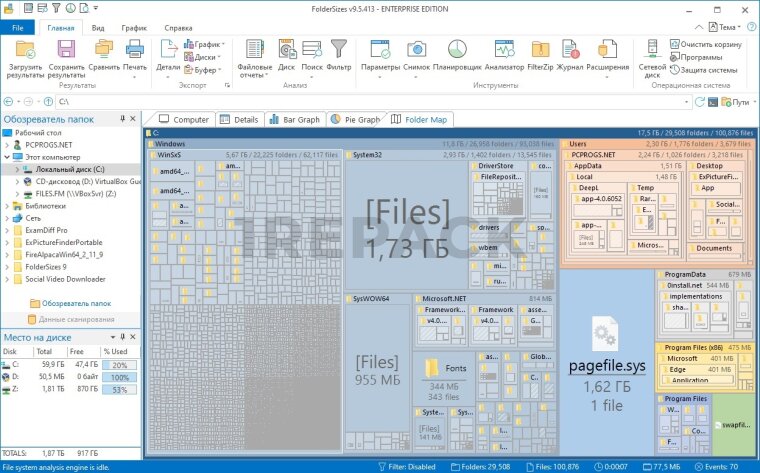Toggle the pin on Обозреватель папок panel
760x473 pixels.
coord(123,119)
